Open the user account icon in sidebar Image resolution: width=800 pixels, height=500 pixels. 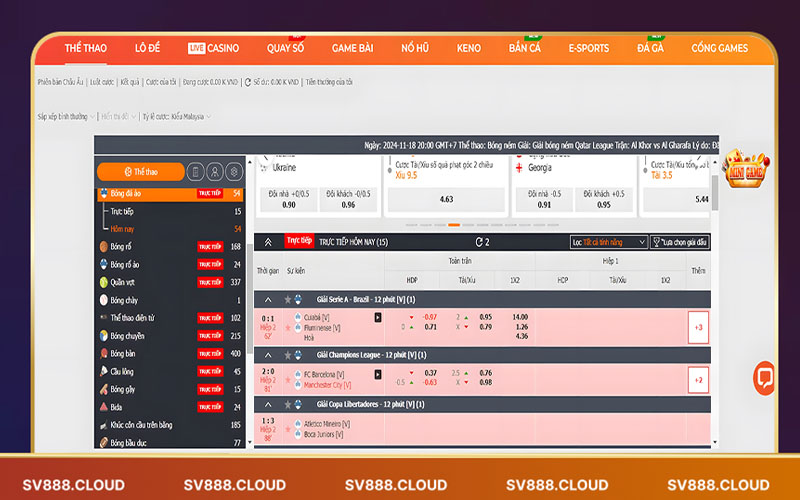pos(215,172)
